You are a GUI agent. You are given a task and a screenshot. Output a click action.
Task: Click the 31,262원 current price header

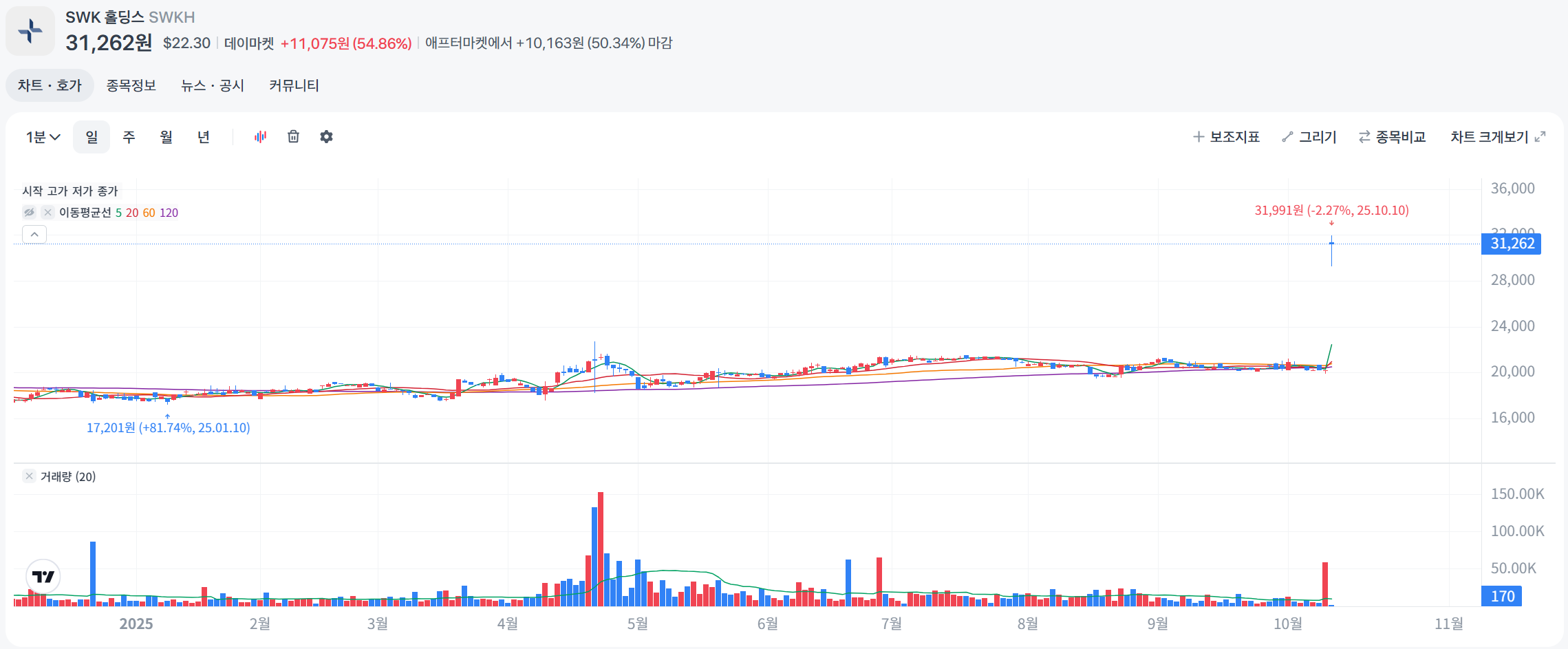(109, 43)
